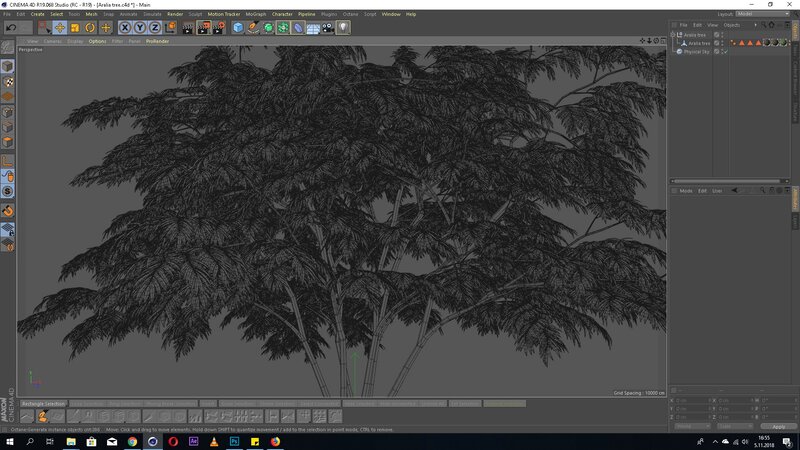Select the Move tool

[x=60, y=28]
